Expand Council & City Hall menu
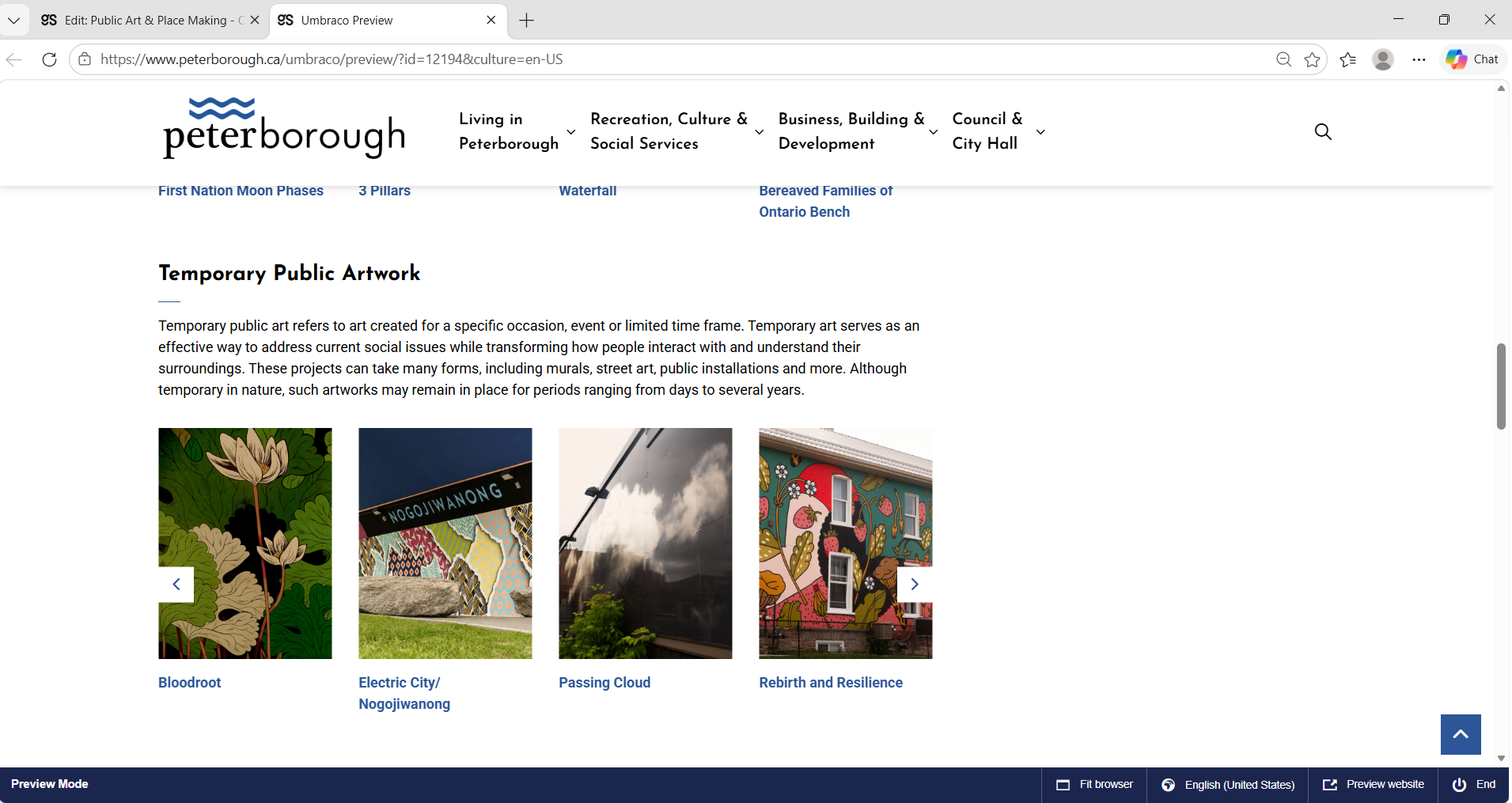Viewport: 1512px width, 803px height. 1040,132
